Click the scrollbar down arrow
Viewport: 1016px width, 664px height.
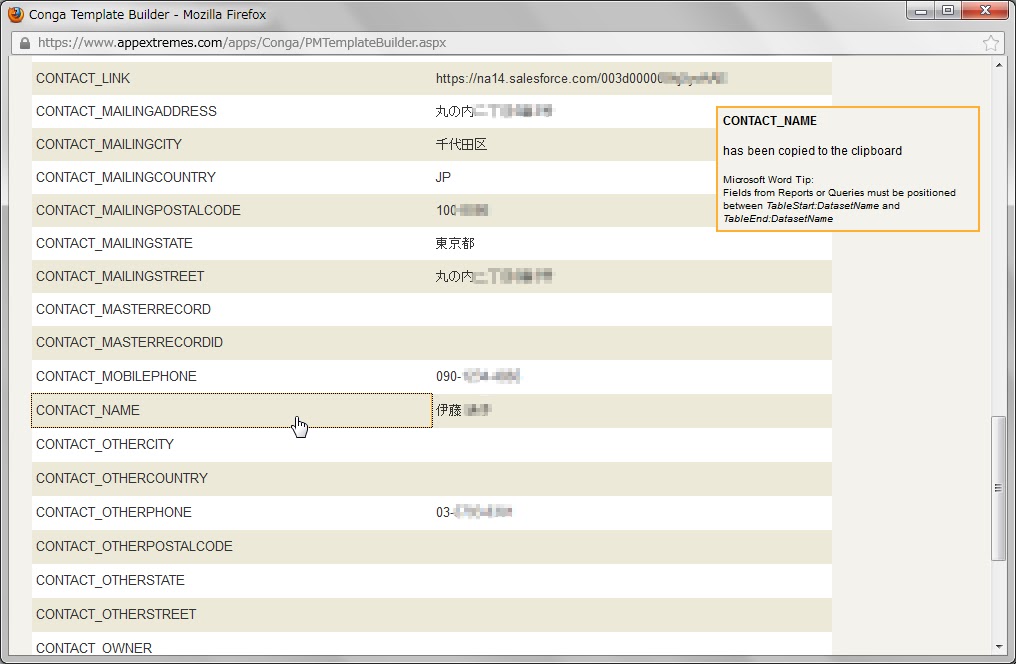[999, 647]
